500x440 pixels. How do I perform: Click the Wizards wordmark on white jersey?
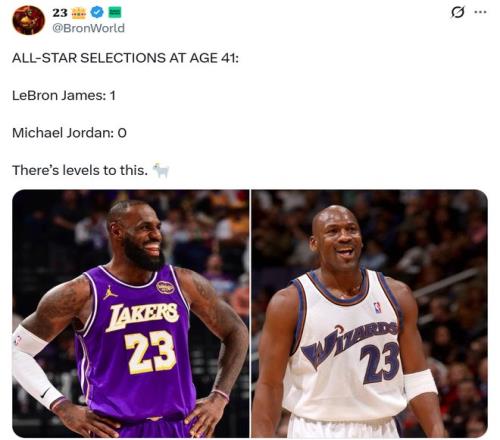point(349,343)
